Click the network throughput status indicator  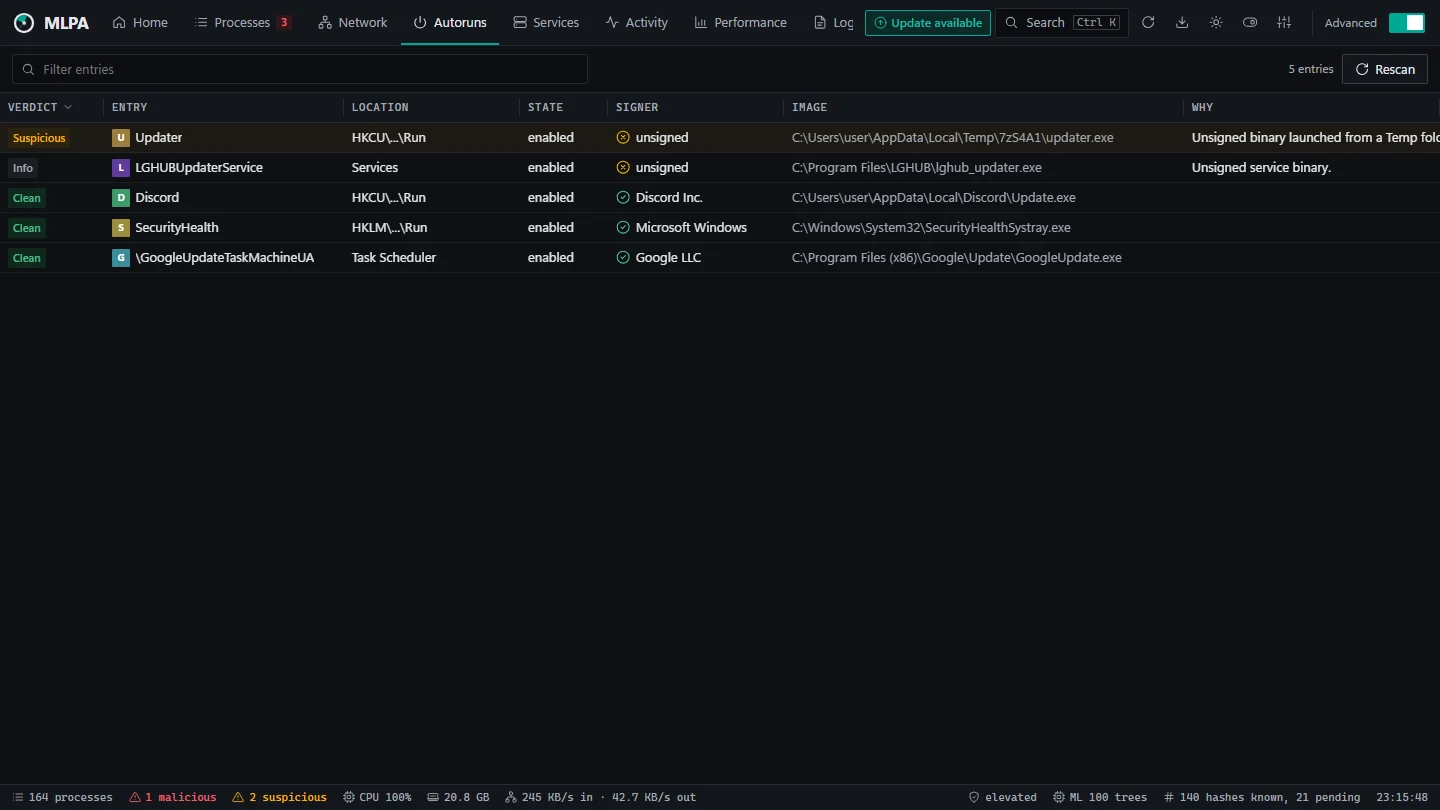601,798
